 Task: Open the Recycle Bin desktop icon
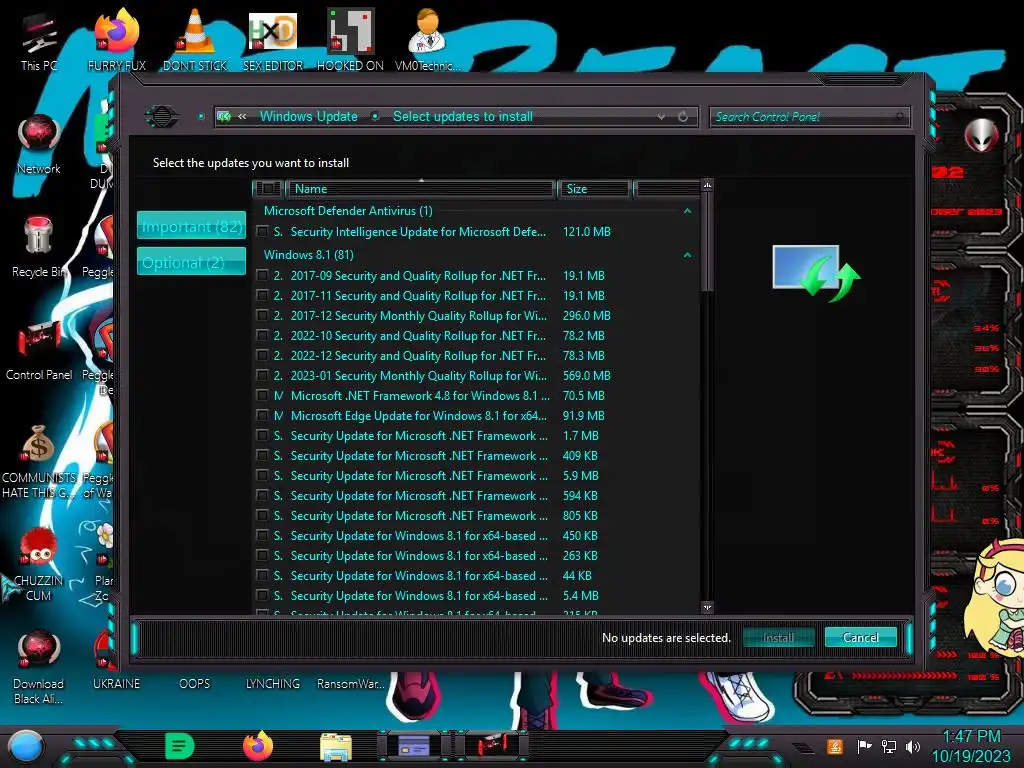pyautogui.click(x=39, y=247)
